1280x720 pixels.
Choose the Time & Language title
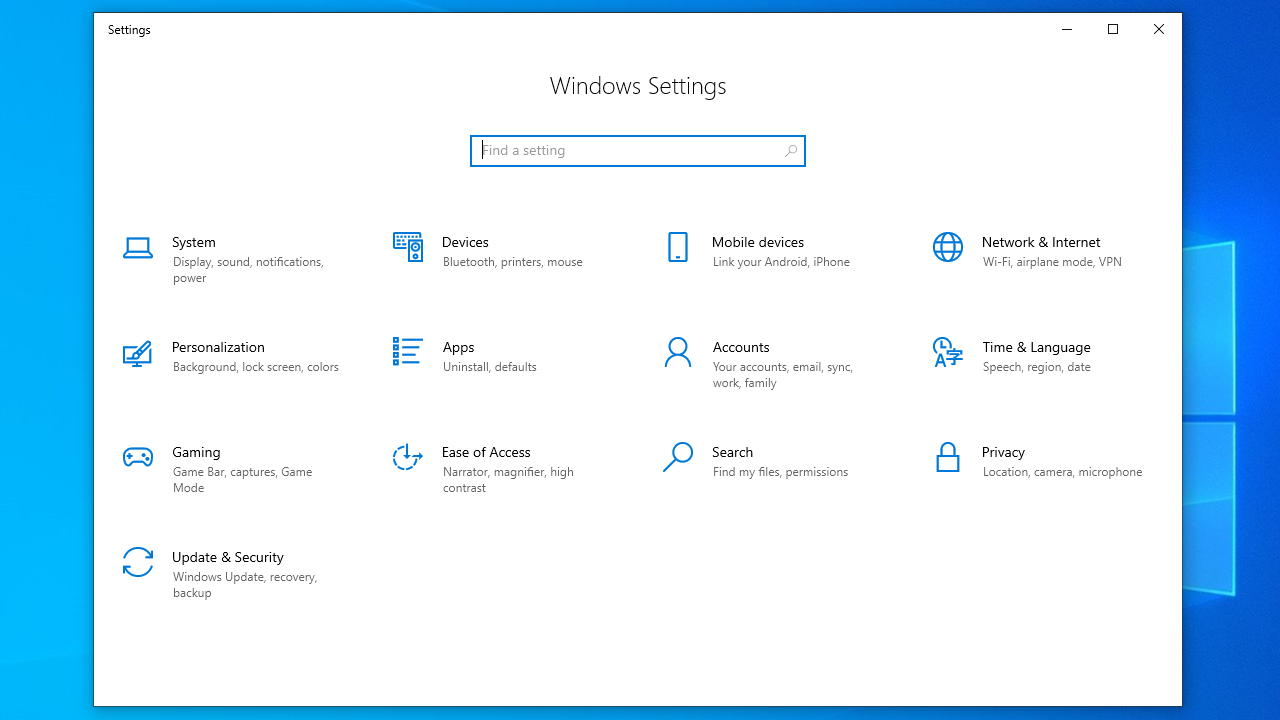1036,347
